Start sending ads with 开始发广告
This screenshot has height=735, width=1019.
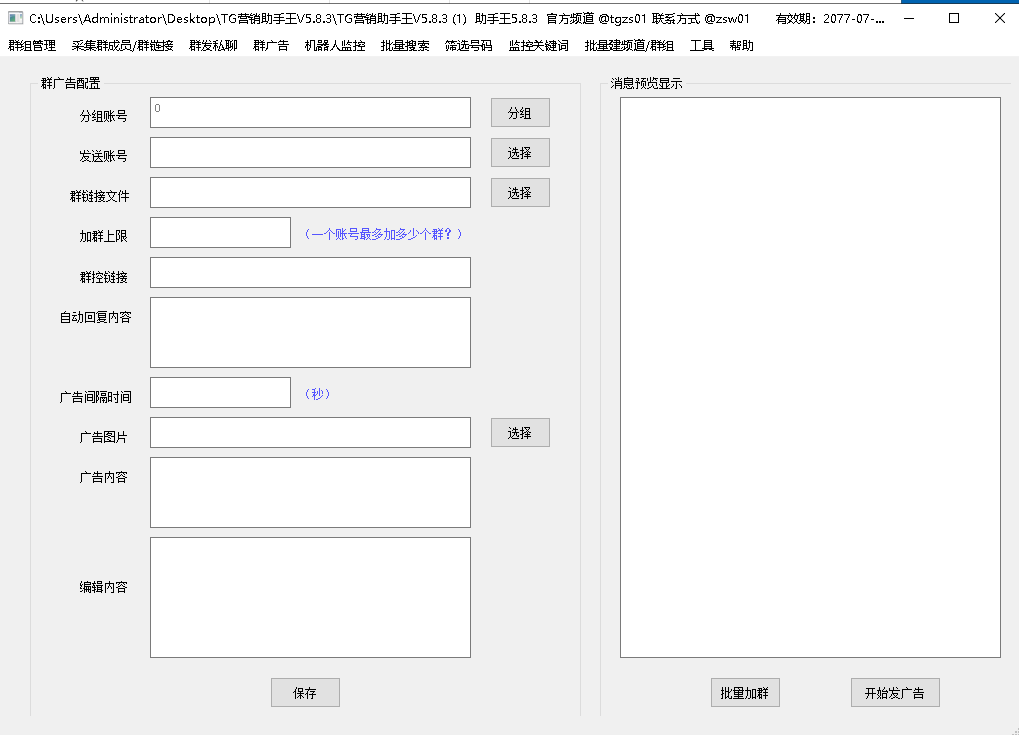coord(894,693)
